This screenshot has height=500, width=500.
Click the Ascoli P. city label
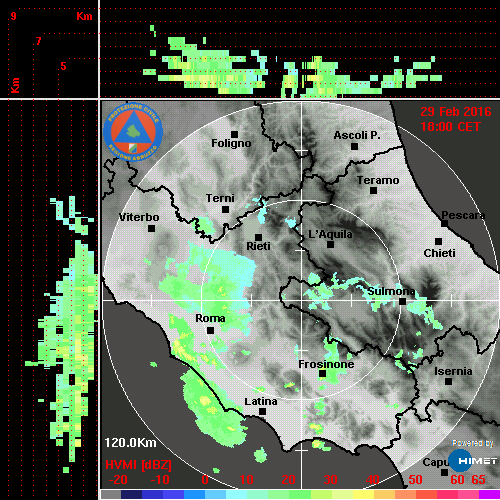pos(357,135)
